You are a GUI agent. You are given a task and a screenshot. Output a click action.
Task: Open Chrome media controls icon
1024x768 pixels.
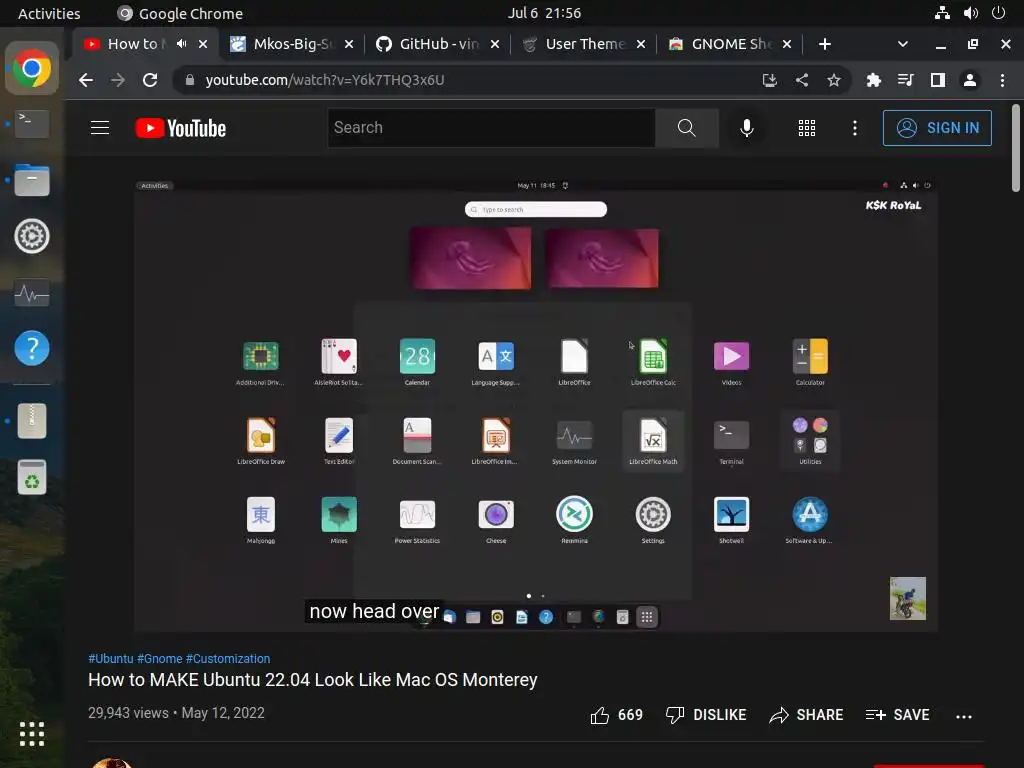[x=905, y=80]
